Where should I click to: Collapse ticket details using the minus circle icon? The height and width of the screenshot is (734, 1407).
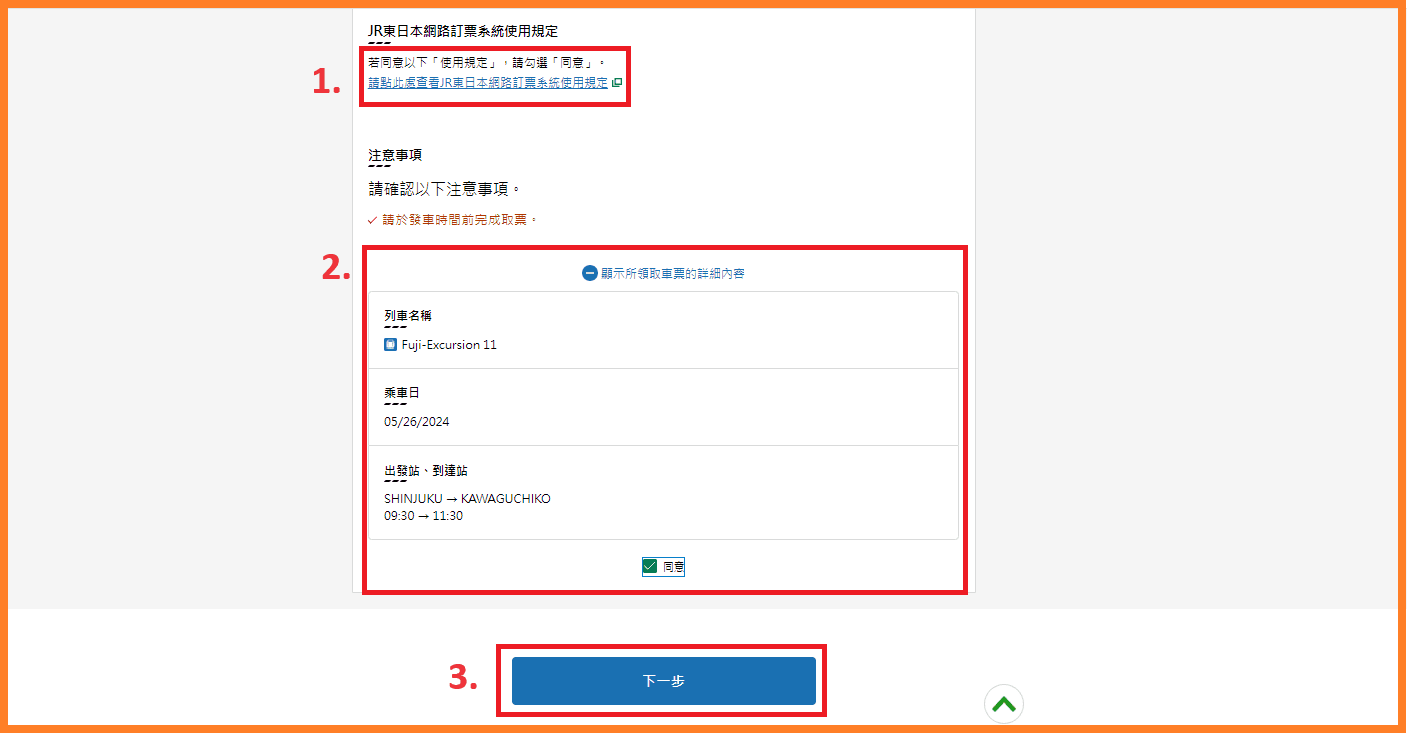pos(590,273)
